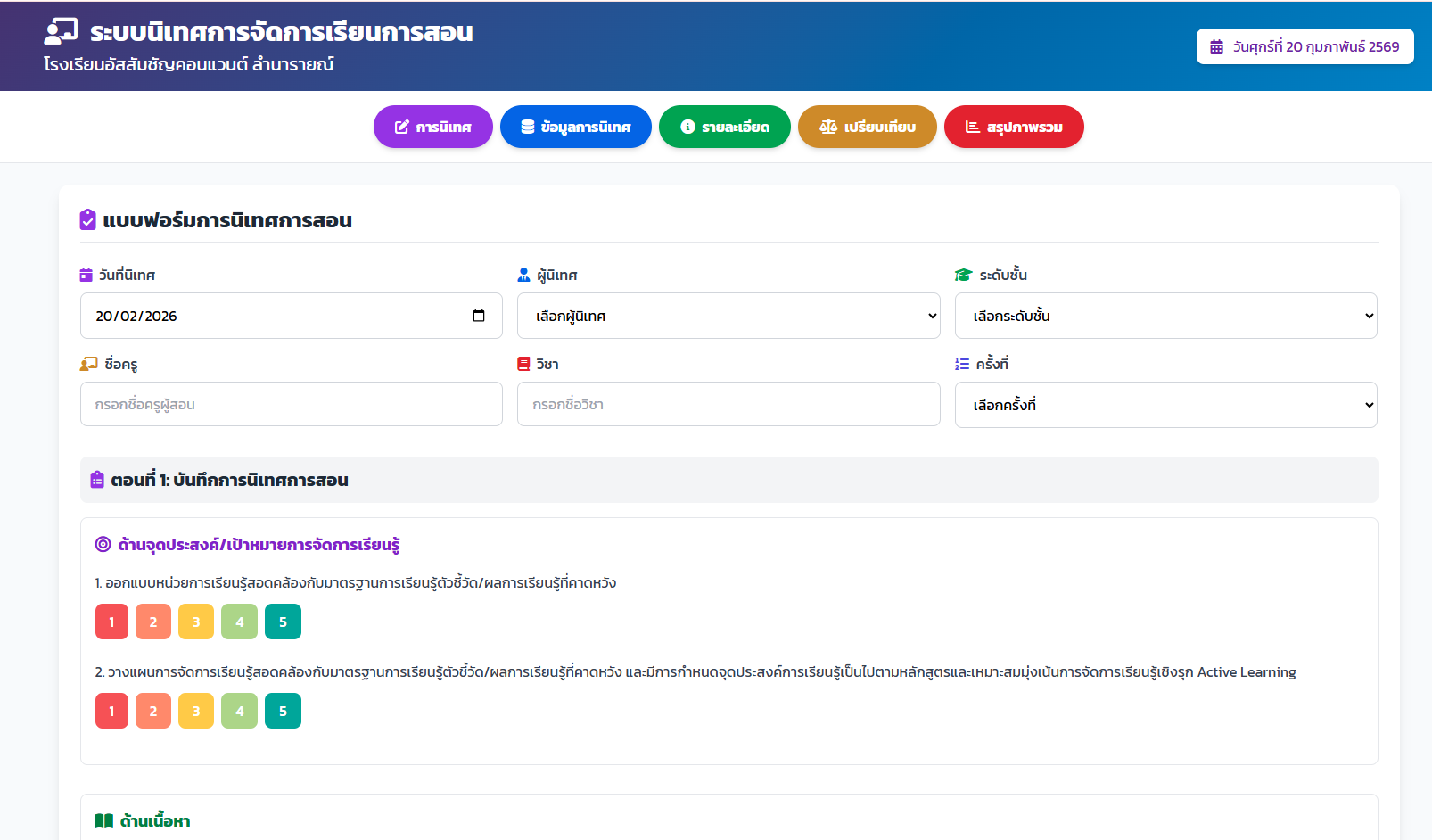The image size is (1432, 840).
Task: Open the เลือกผู้นิเทศ dropdown
Action: [728, 316]
